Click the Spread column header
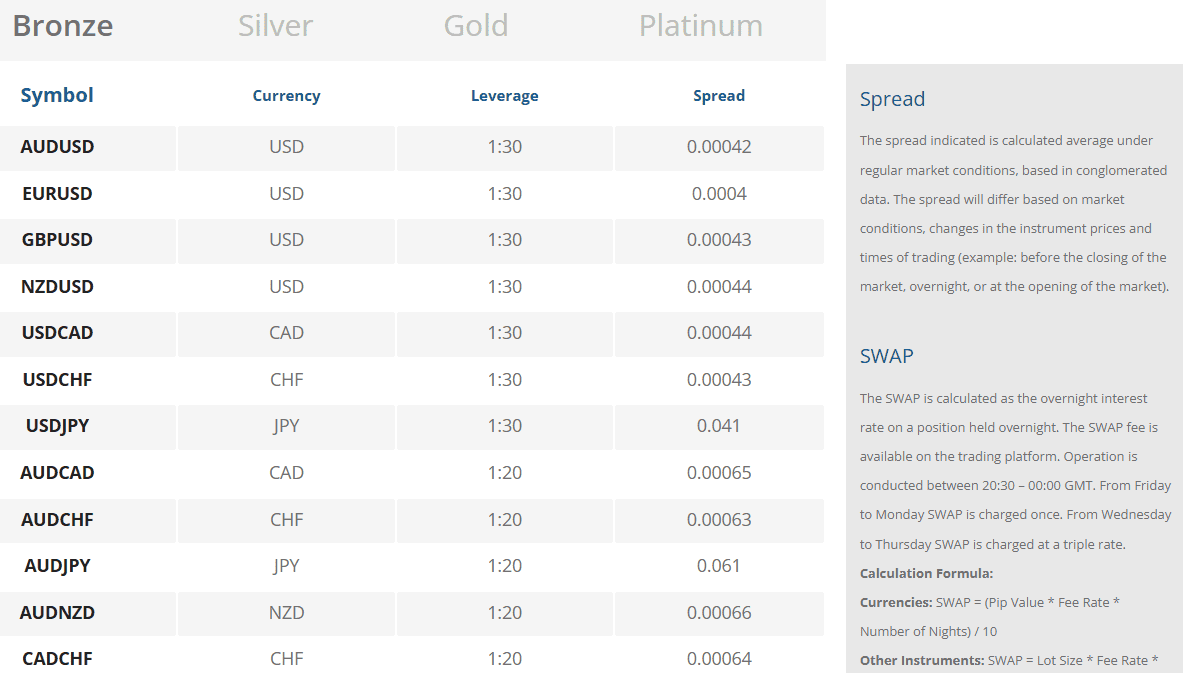1183x673 pixels. point(719,95)
